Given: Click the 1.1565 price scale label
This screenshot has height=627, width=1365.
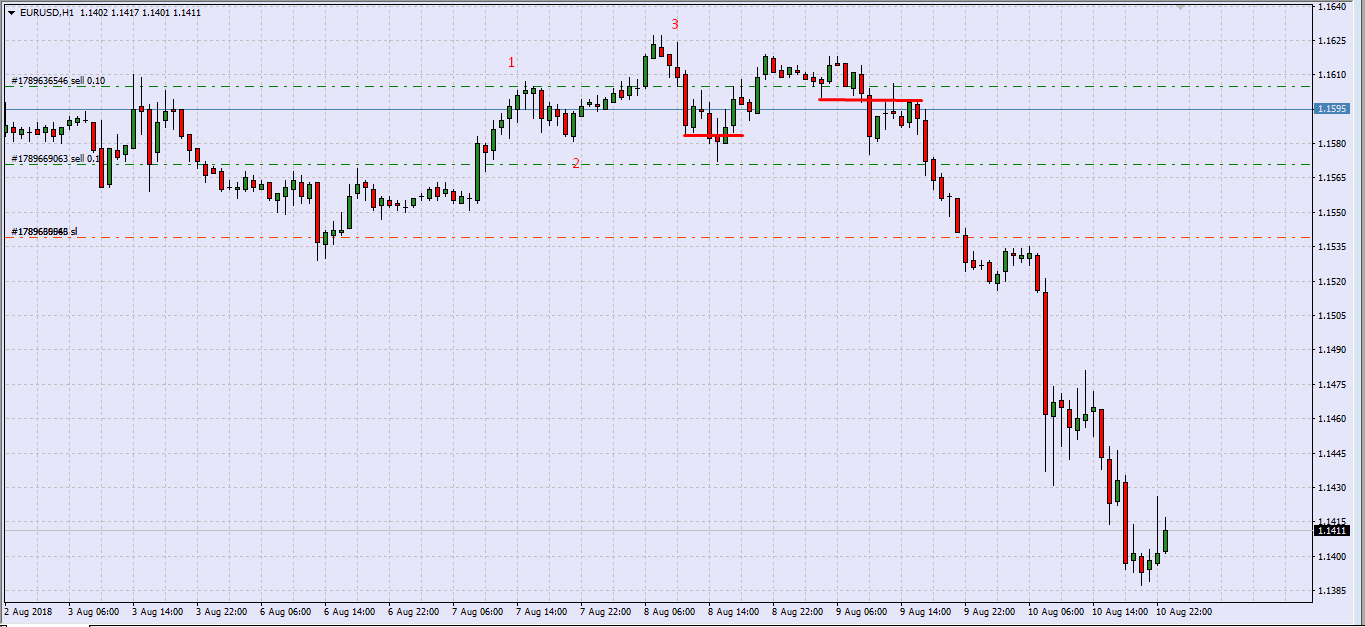Looking at the screenshot, I should [1331, 178].
